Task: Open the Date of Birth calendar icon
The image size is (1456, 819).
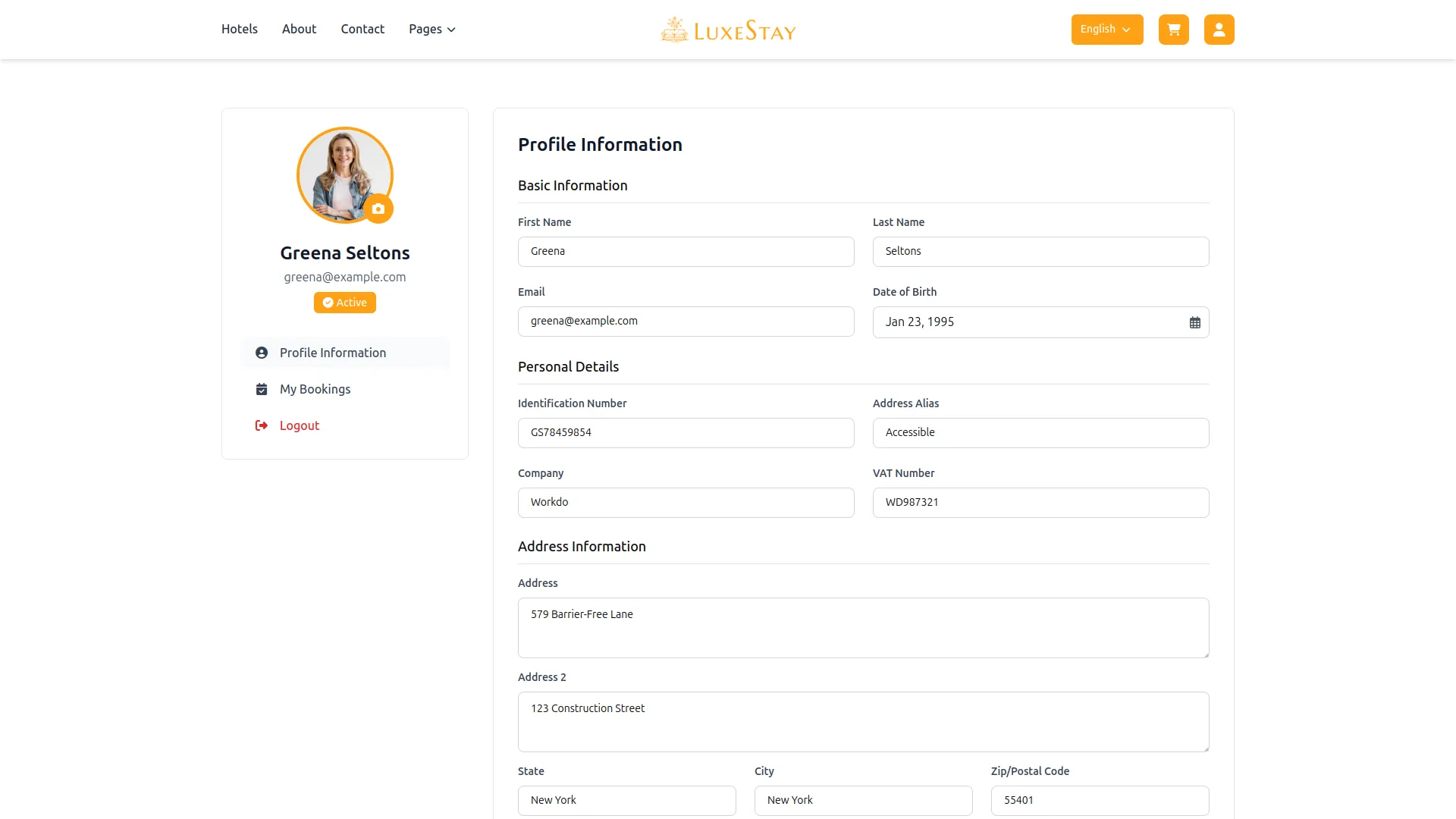Action: 1195,322
